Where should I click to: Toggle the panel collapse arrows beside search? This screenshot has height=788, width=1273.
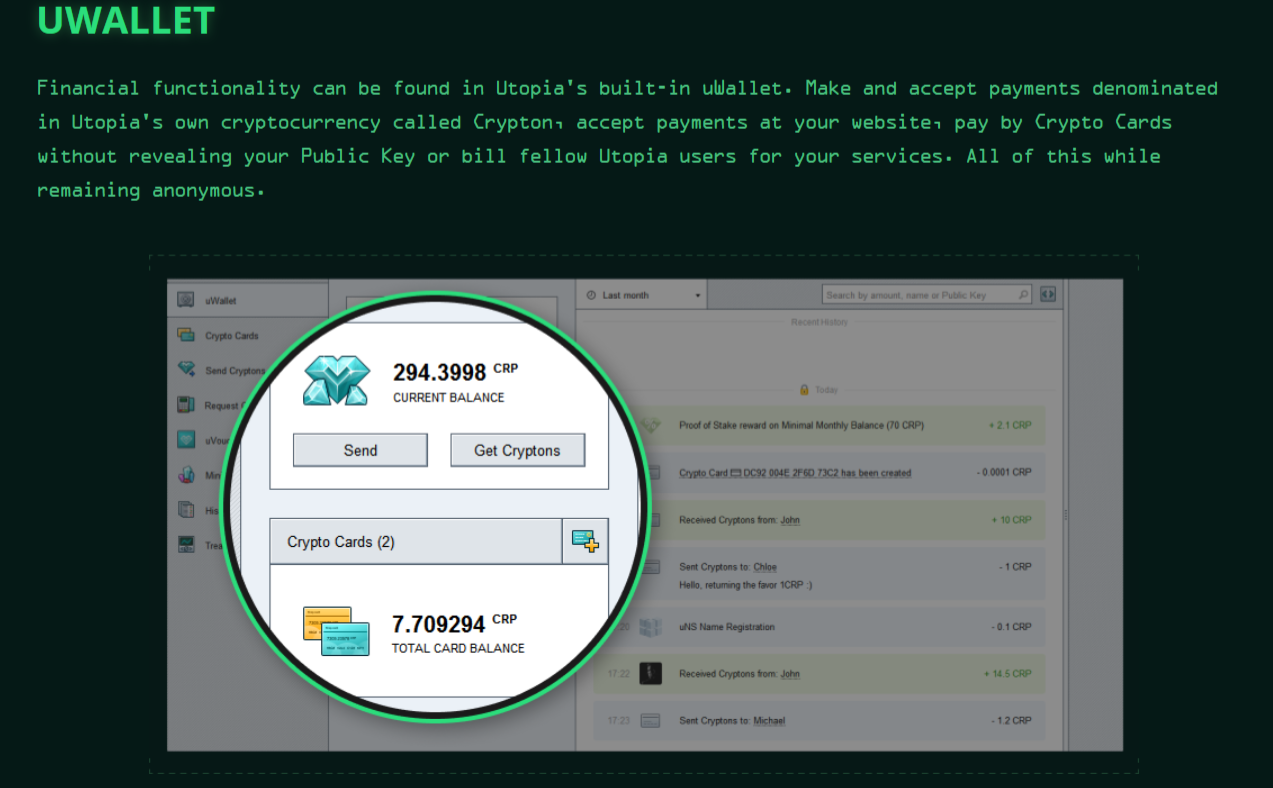(1048, 294)
